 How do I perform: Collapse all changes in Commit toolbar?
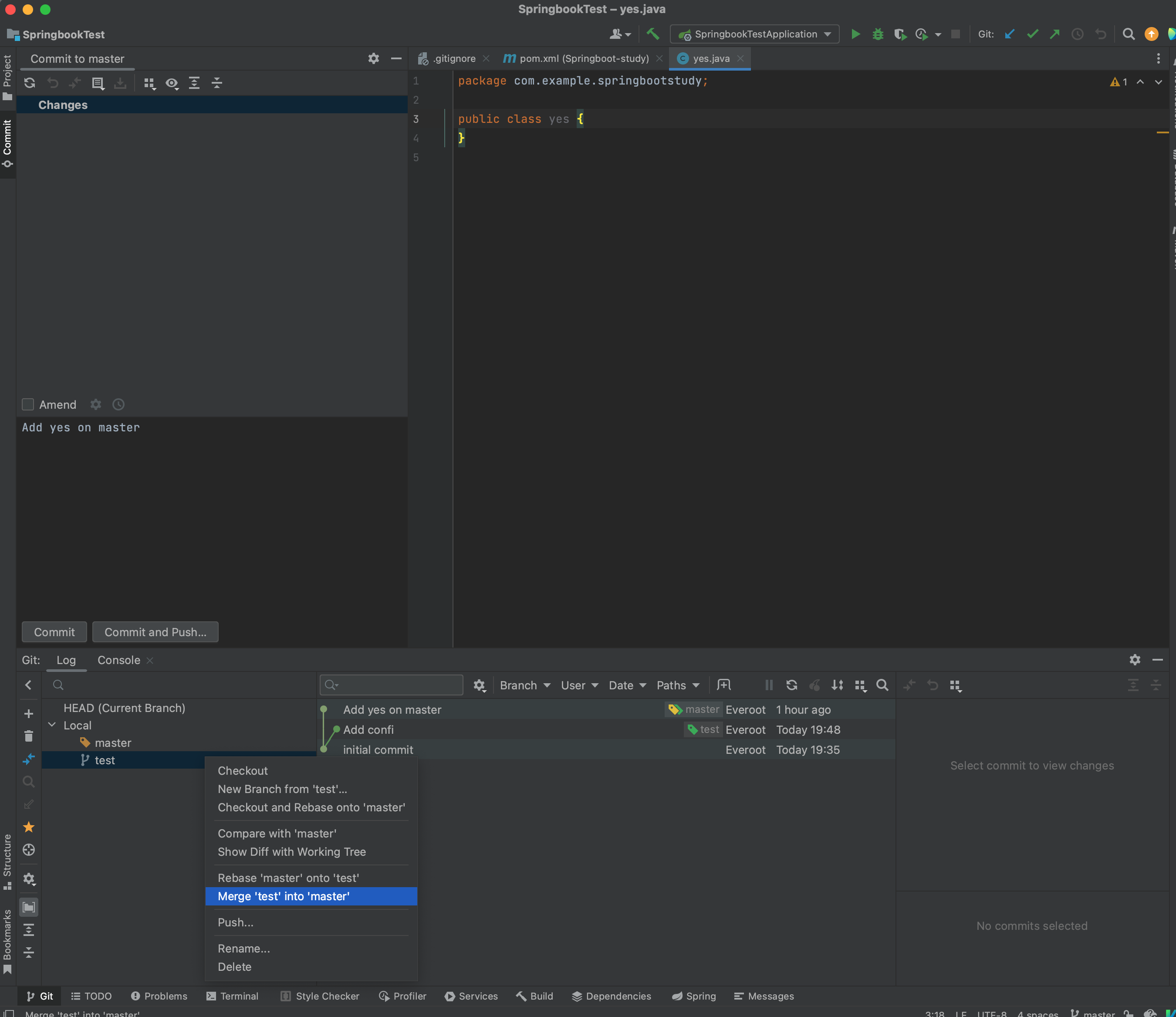(217, 83)
